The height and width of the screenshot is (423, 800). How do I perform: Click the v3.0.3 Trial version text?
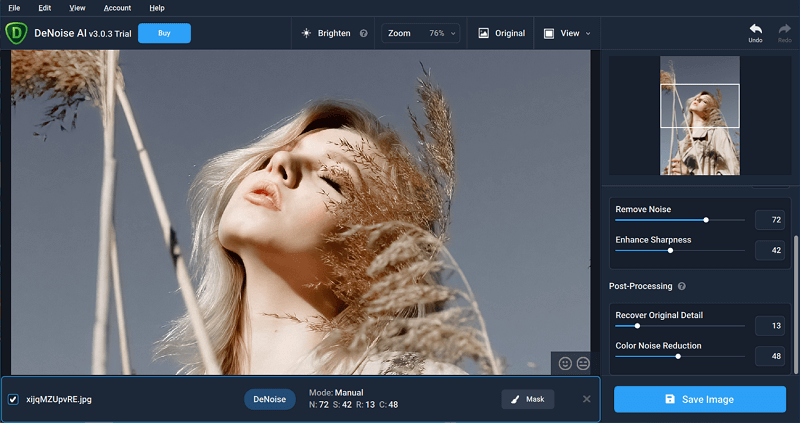110,34
